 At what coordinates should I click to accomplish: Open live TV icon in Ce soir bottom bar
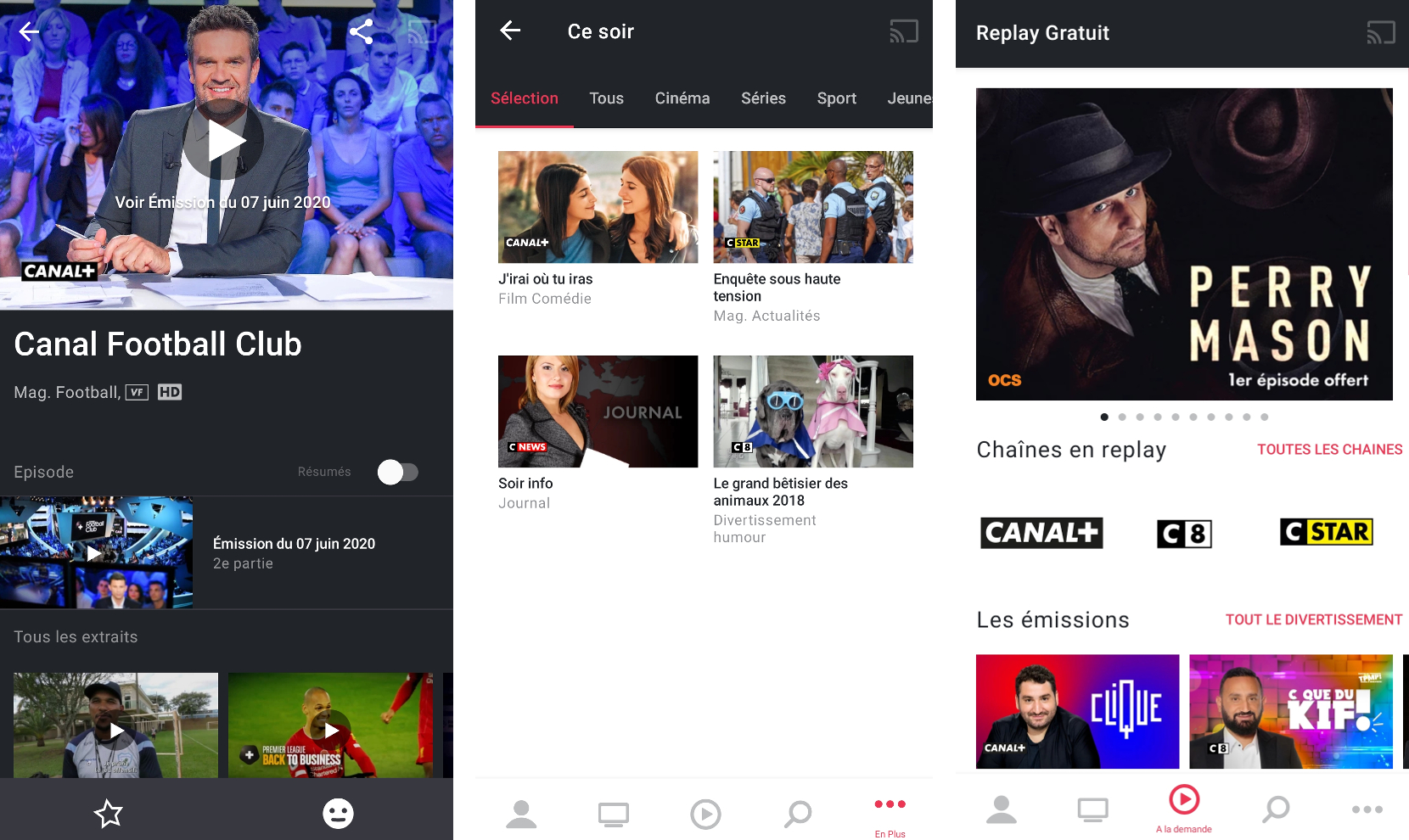pos(613,815)
